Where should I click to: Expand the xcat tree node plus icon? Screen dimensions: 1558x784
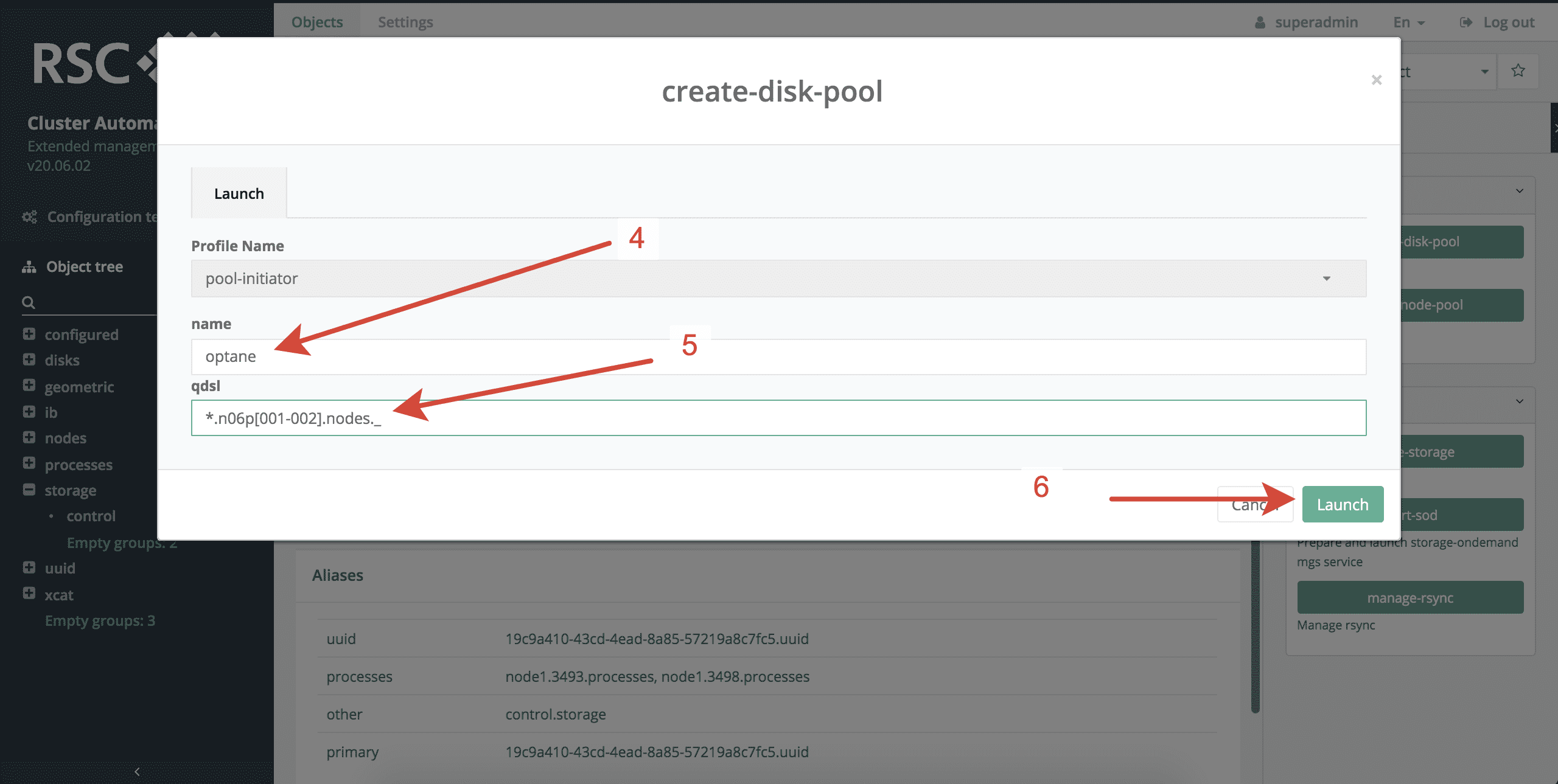(29, 594)
